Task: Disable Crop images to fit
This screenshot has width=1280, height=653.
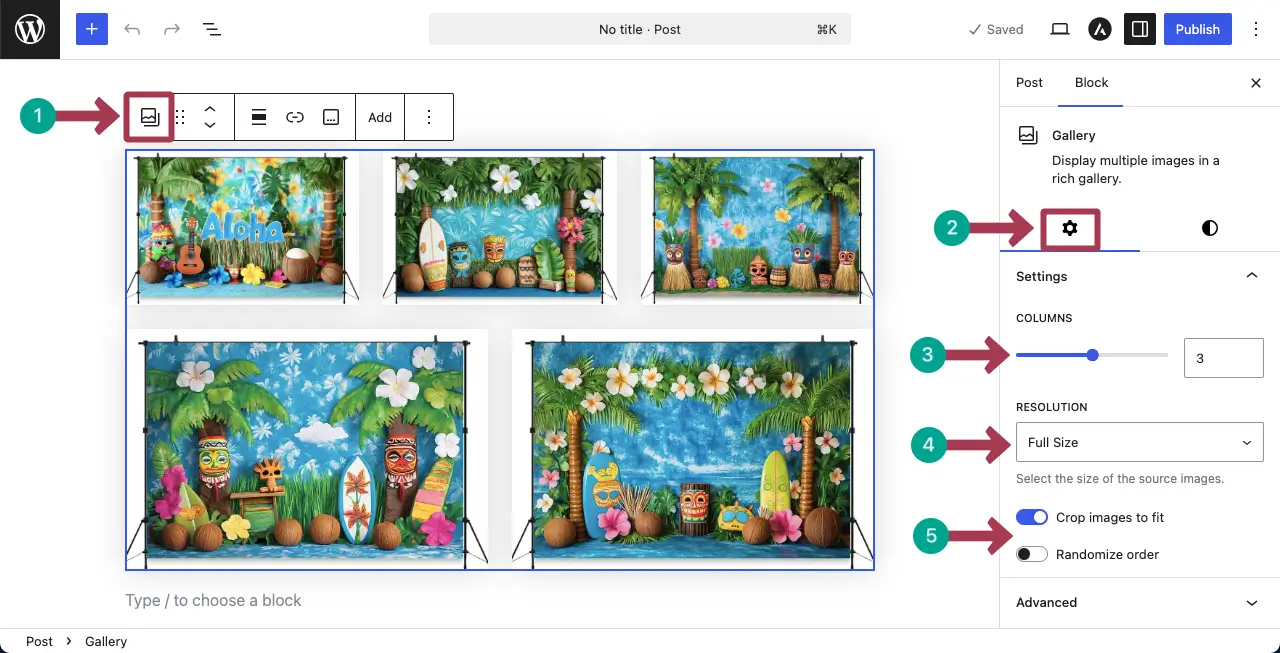Action: [1031, 516]
